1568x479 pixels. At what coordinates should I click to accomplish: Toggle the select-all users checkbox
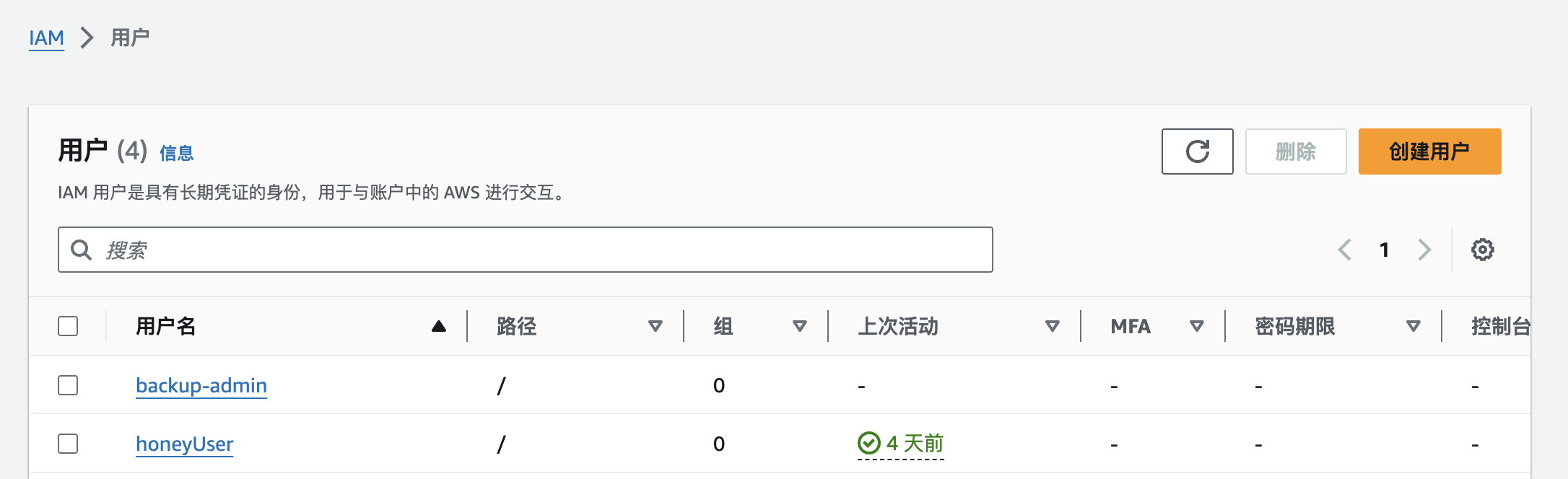tap(68, 326)
